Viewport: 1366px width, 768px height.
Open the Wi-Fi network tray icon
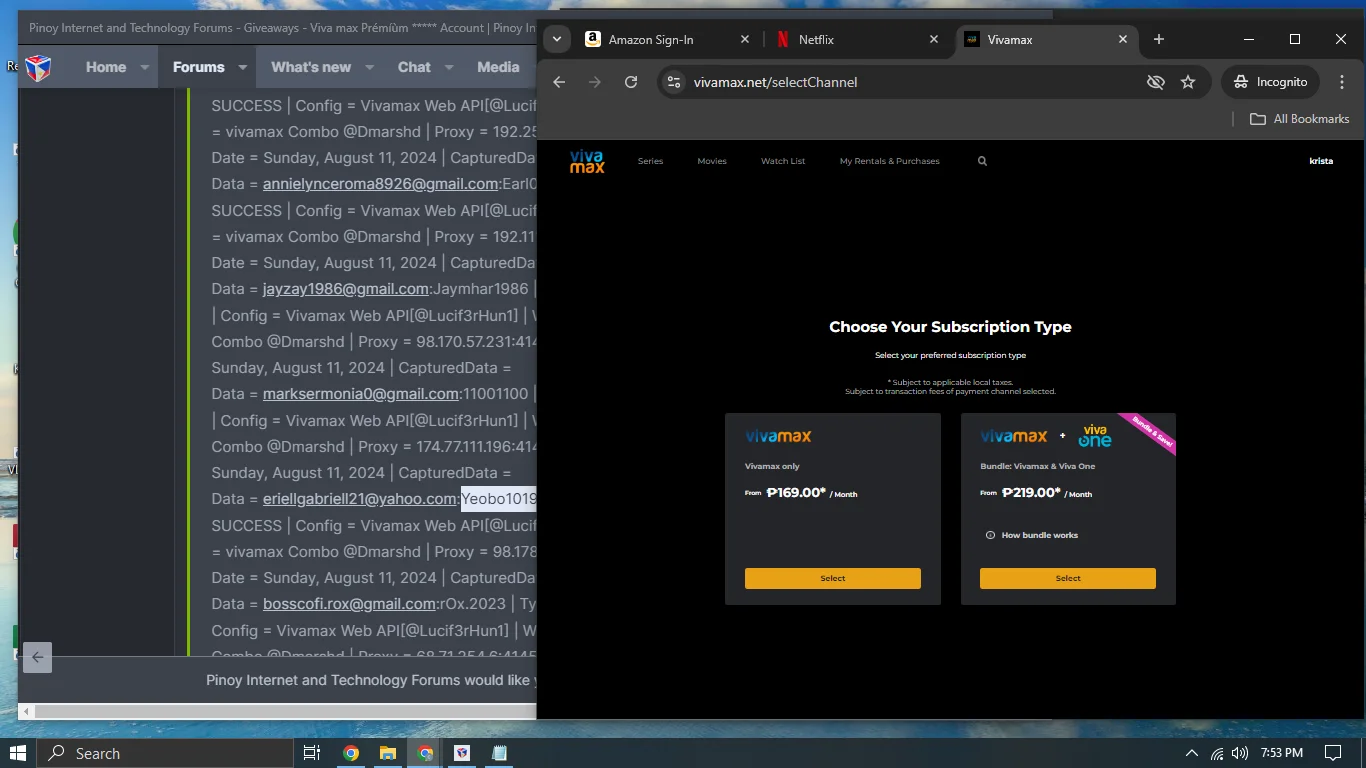click(x=1216, y=753)
